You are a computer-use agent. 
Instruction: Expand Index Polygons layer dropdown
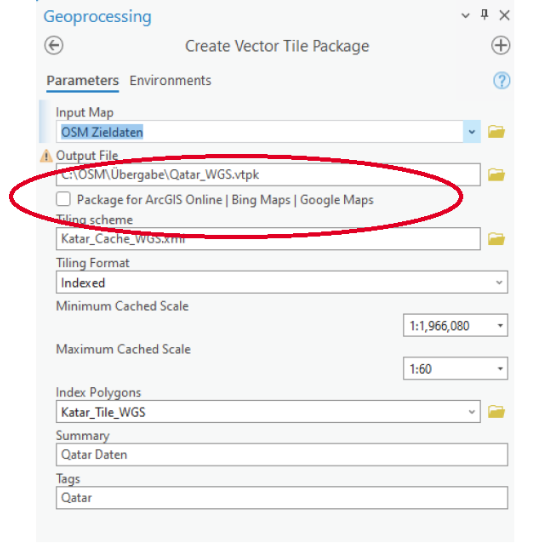472,412
